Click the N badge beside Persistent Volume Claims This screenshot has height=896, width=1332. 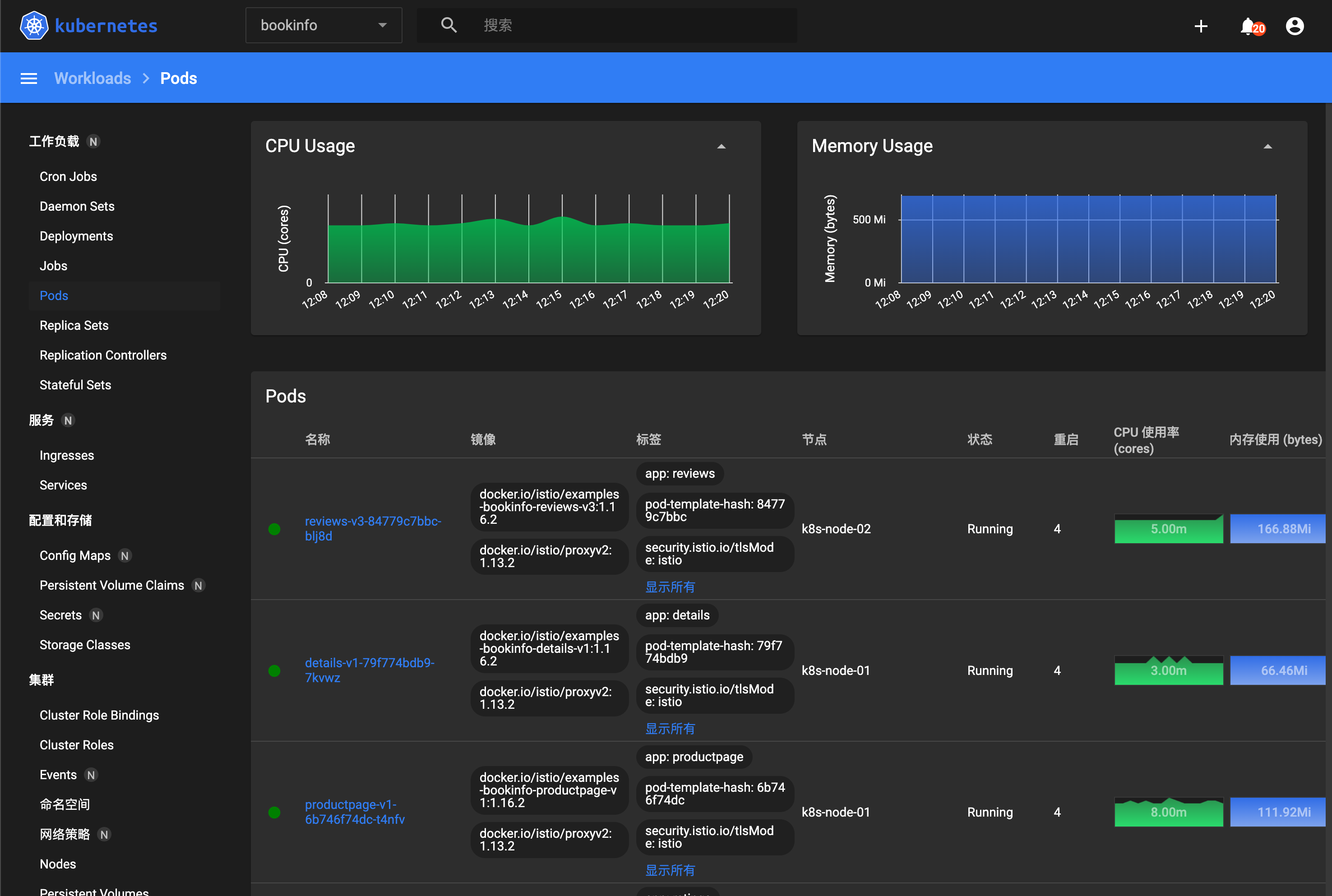tap(198, 586)
